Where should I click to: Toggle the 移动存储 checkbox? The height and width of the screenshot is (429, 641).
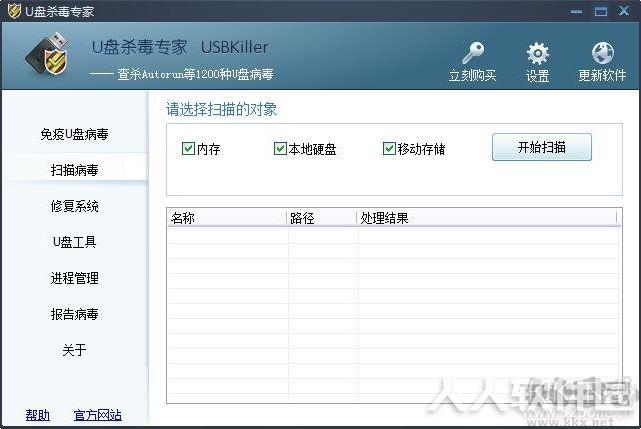pos(389,148)
